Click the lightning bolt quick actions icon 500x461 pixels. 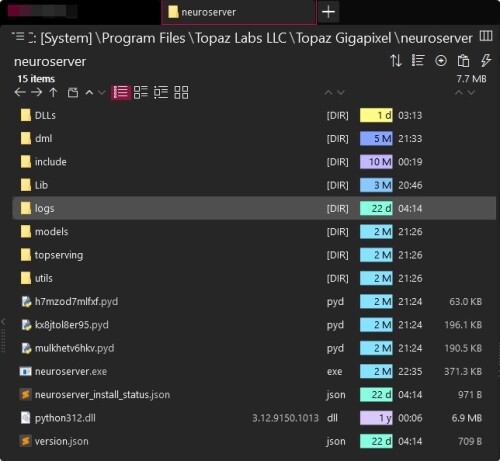485,61
